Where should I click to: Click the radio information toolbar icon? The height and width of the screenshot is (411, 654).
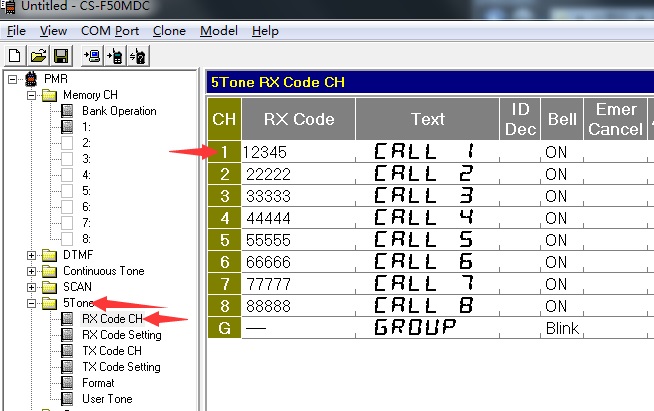click(139, 56)
